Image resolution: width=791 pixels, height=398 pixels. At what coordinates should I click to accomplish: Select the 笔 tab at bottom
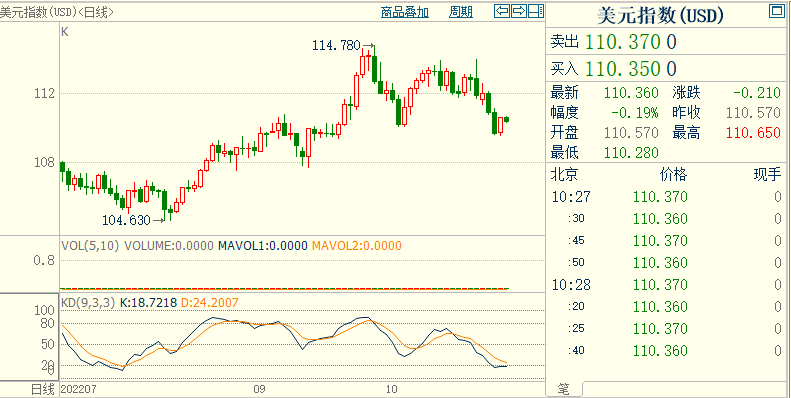(563, 389)
